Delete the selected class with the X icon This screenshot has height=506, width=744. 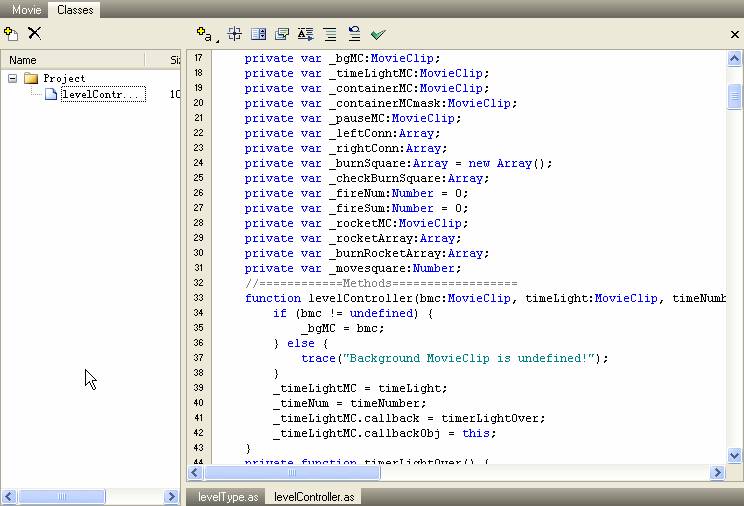(x=34, y=33)
